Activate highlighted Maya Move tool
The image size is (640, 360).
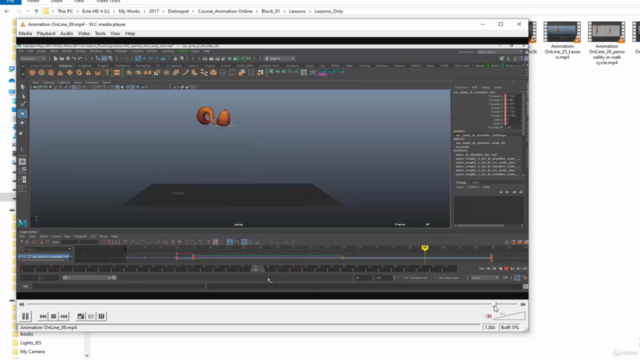[22, 113]
